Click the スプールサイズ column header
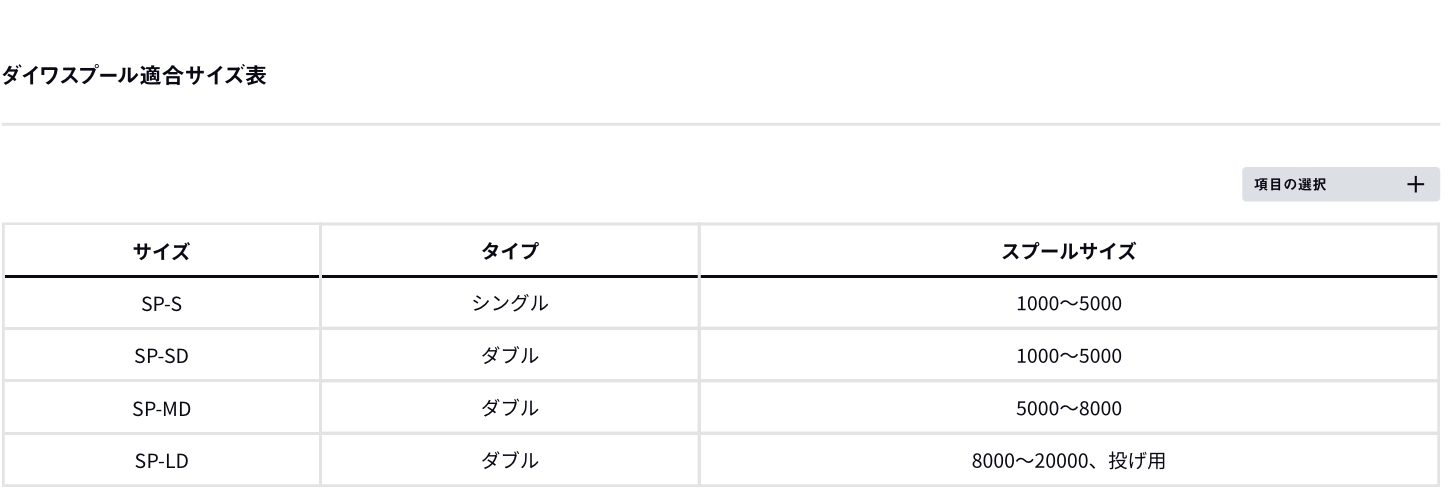 coord(1068,251)
